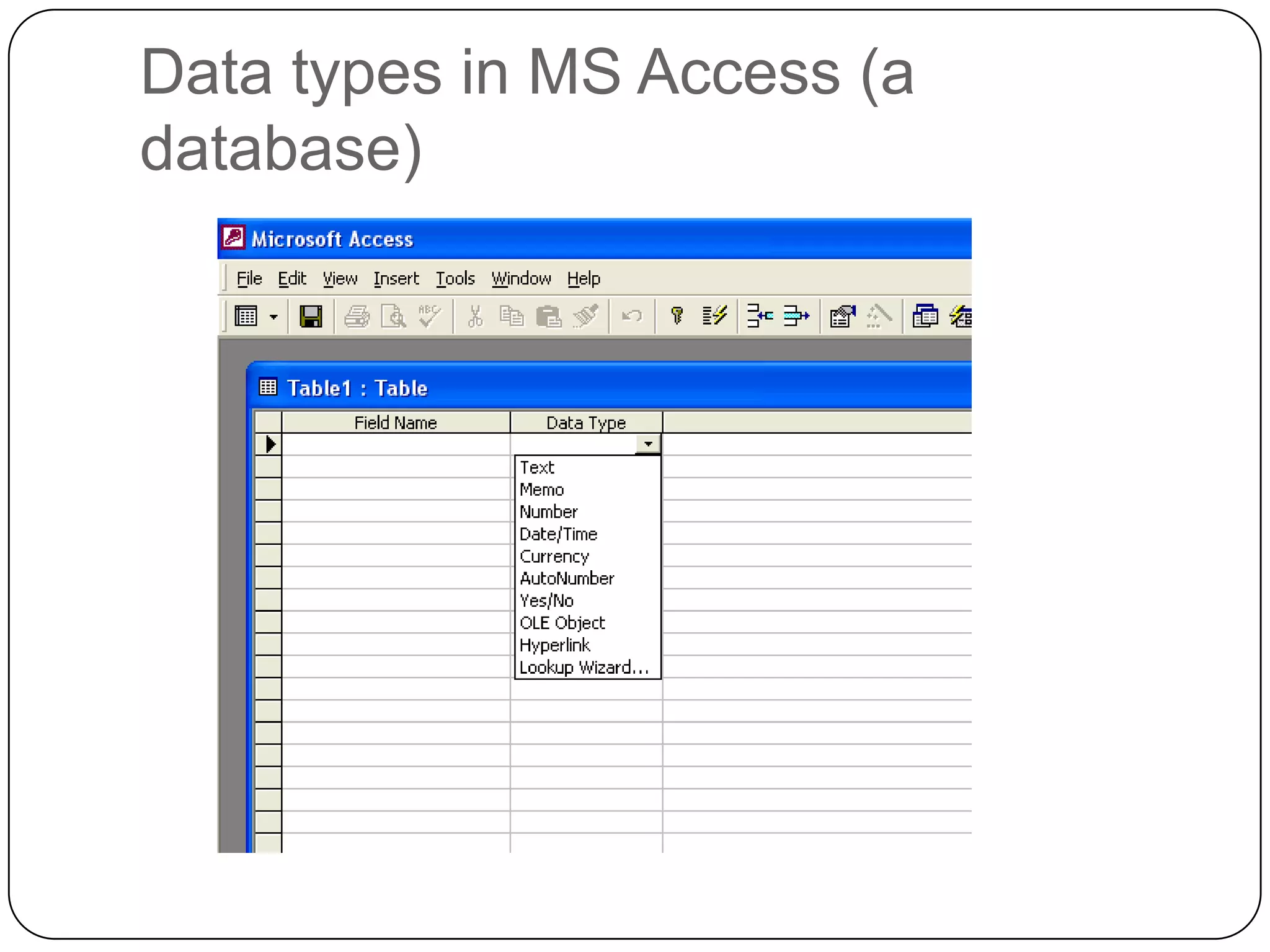The image size is (1270, 952).
Task: Click the Delete Rows icon
Action: 796,316
